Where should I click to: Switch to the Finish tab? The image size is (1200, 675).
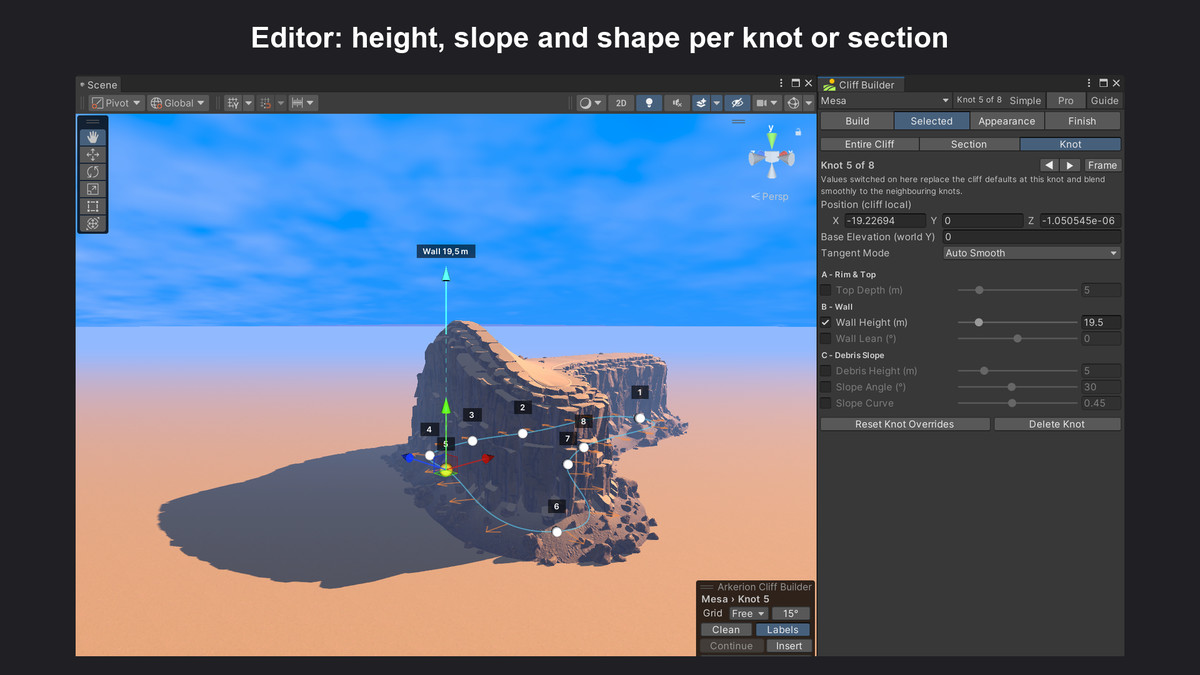point(1082,121)
